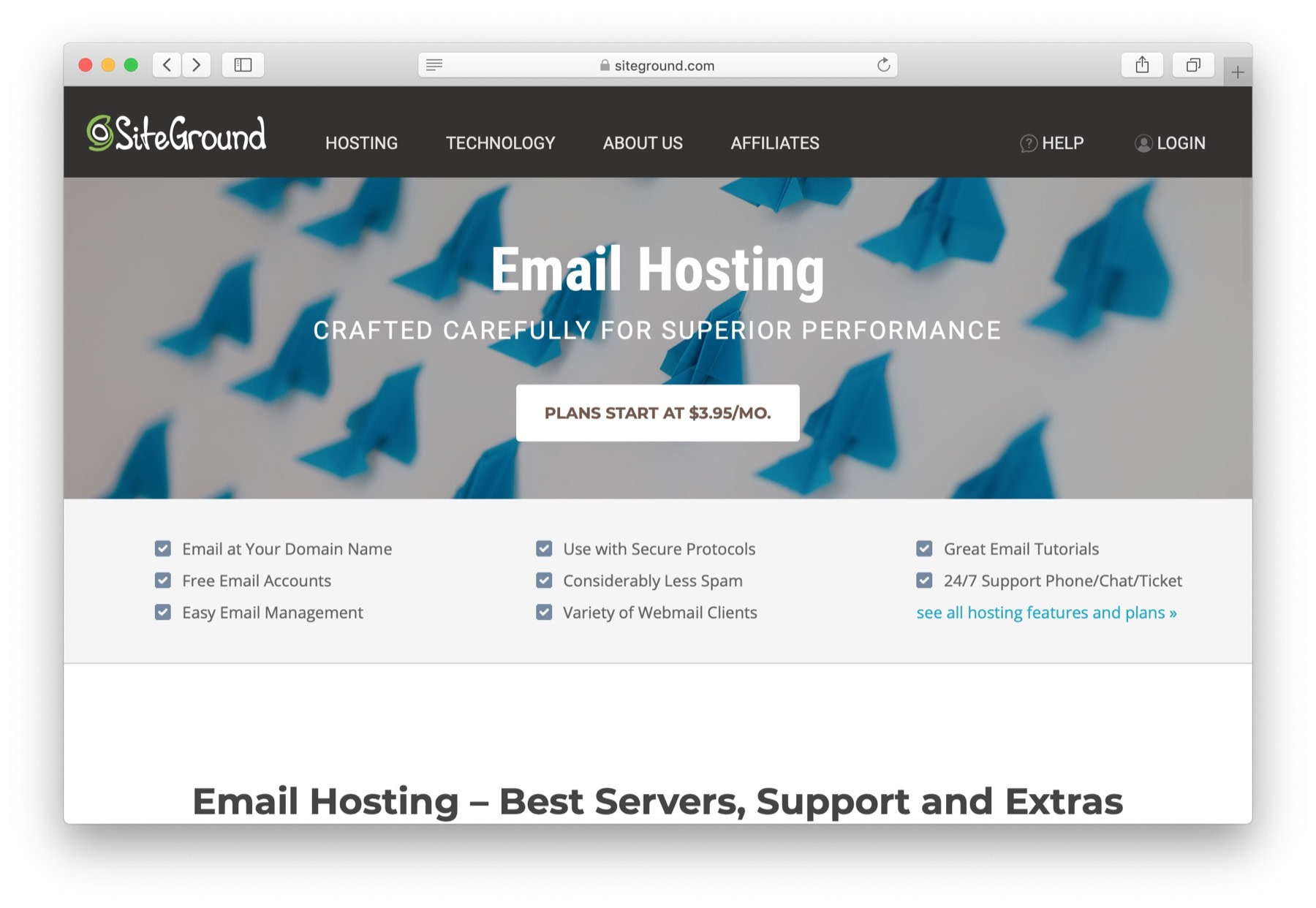Open the Share sheet icon
This screenshot has height=908, width=1316.
coord(1142,65)
